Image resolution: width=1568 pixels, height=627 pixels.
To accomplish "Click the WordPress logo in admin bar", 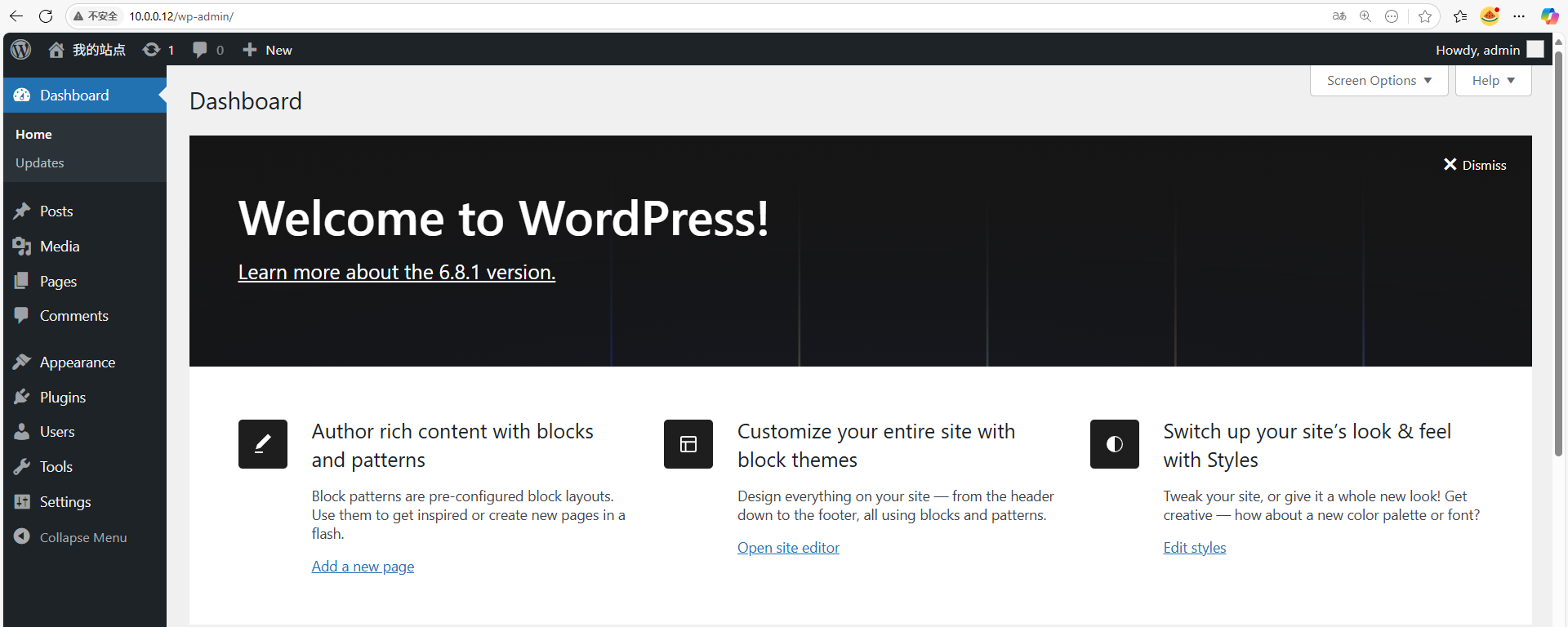I will (x=21, y=50).
